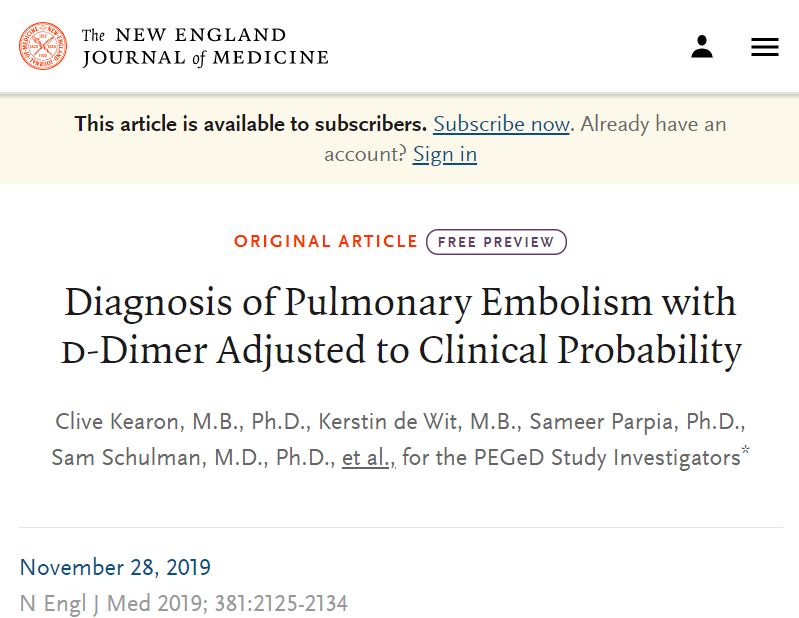This screenshot has width=799, height=618.
Task: Click the asterisk footnote after Investigators
Action: [x=745, y=453]
